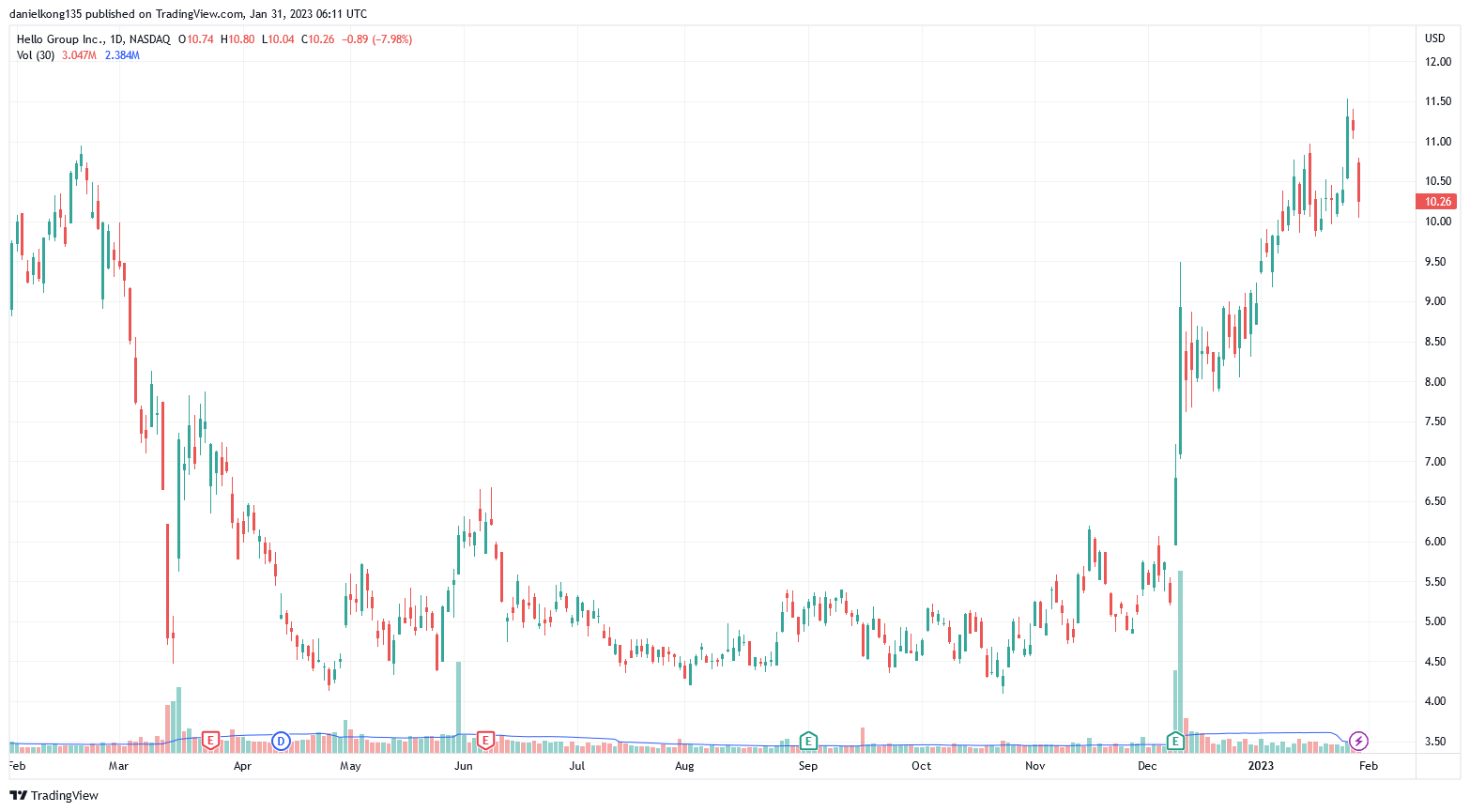Viewport: 1470px width, 812px height.
Task: Open the red earnings E marker in June
Action: click(485, 741)
